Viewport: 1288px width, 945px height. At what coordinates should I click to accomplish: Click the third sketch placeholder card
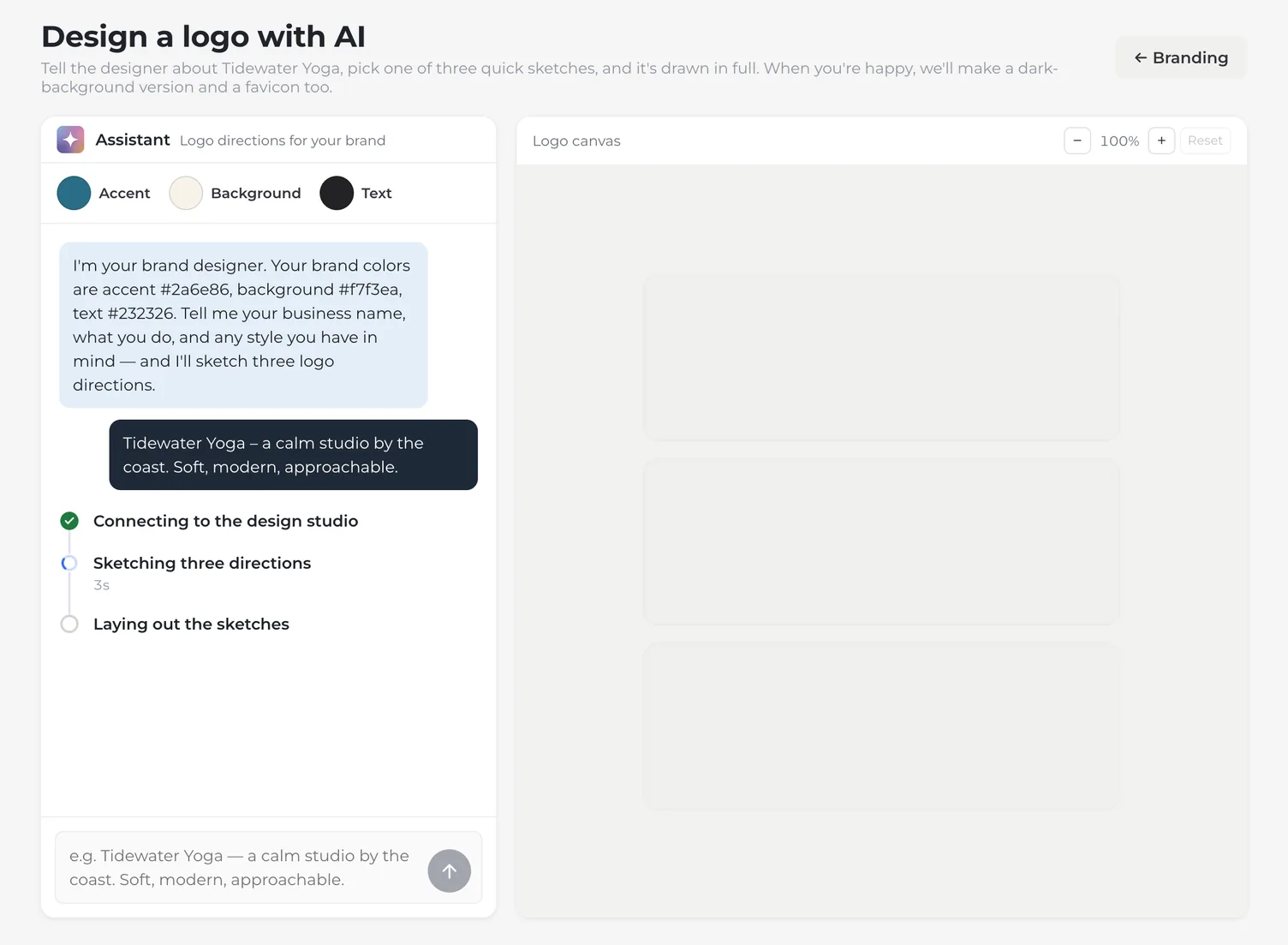(881, 726)
